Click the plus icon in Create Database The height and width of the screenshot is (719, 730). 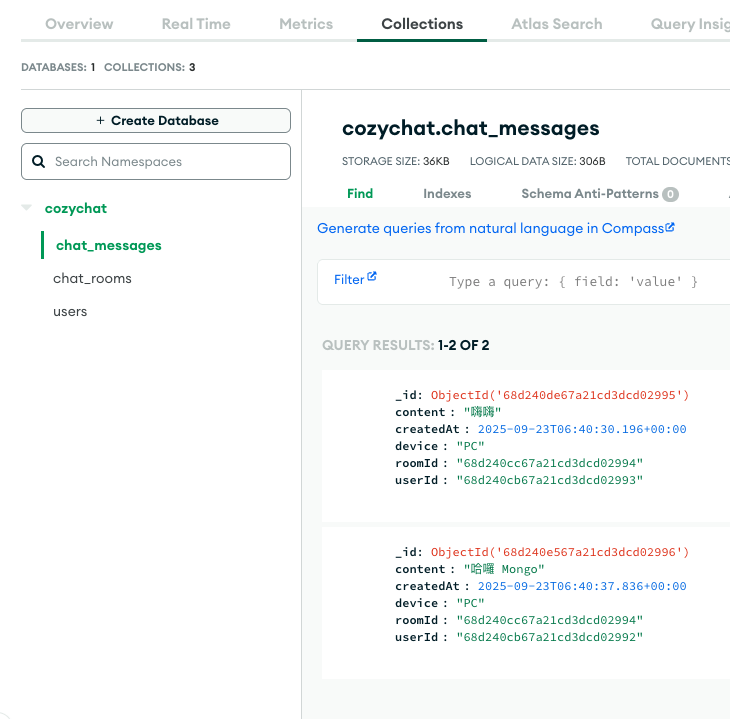click(100, 121)
